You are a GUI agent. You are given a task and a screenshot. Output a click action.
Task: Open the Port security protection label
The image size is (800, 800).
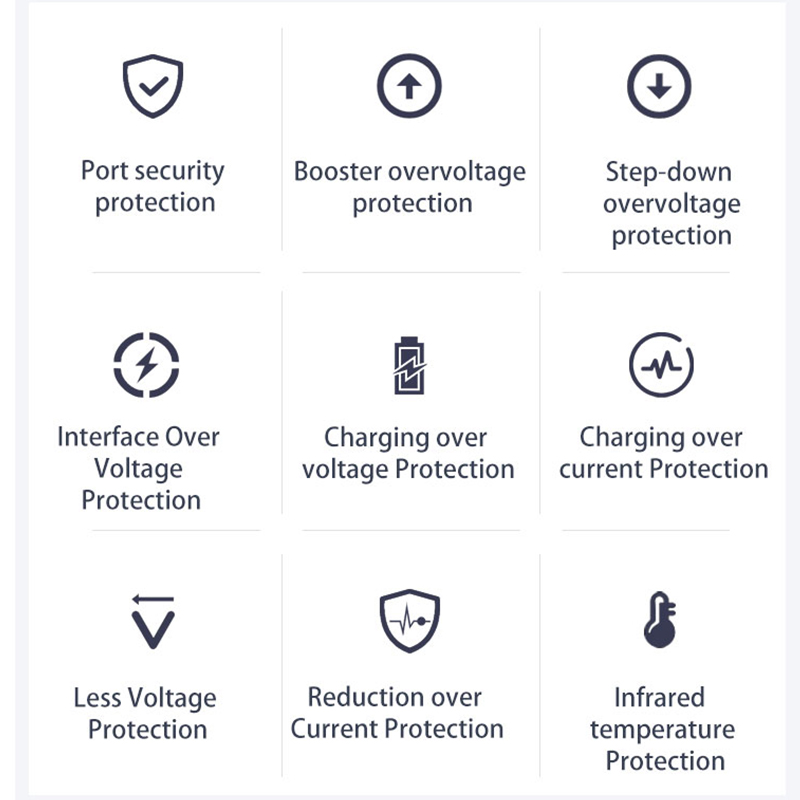[x=153, y=186]
